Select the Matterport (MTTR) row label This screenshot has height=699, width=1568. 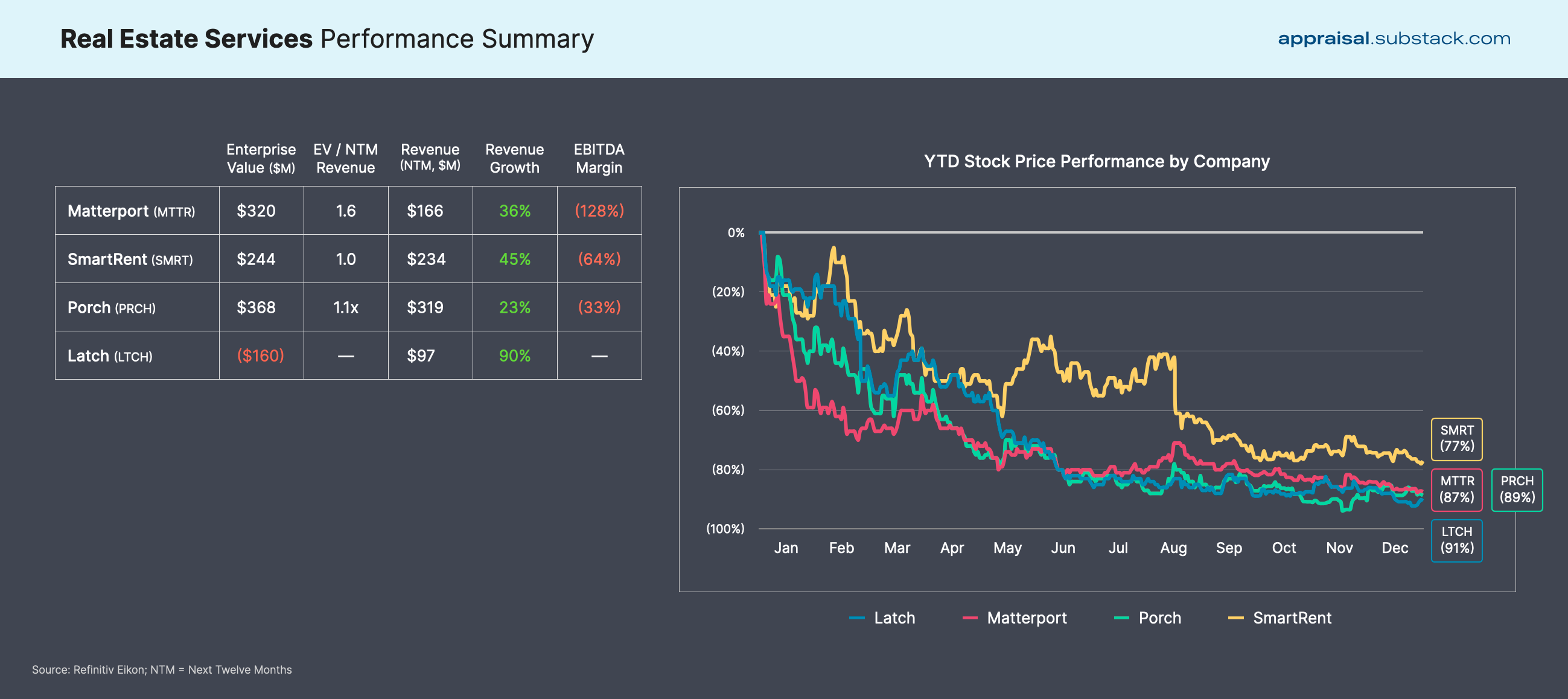coord(132,211)
